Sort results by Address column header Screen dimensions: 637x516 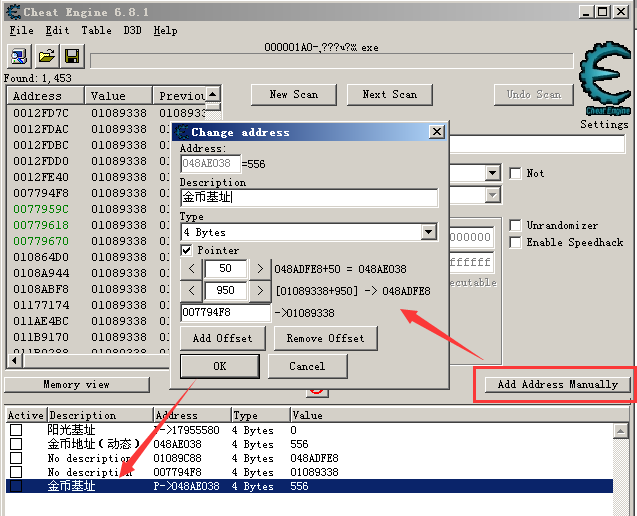(x=46, y=96)
